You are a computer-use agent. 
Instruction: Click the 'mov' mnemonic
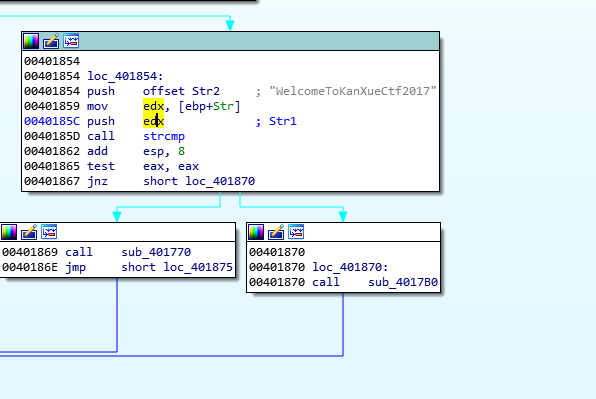coord(97,106)
